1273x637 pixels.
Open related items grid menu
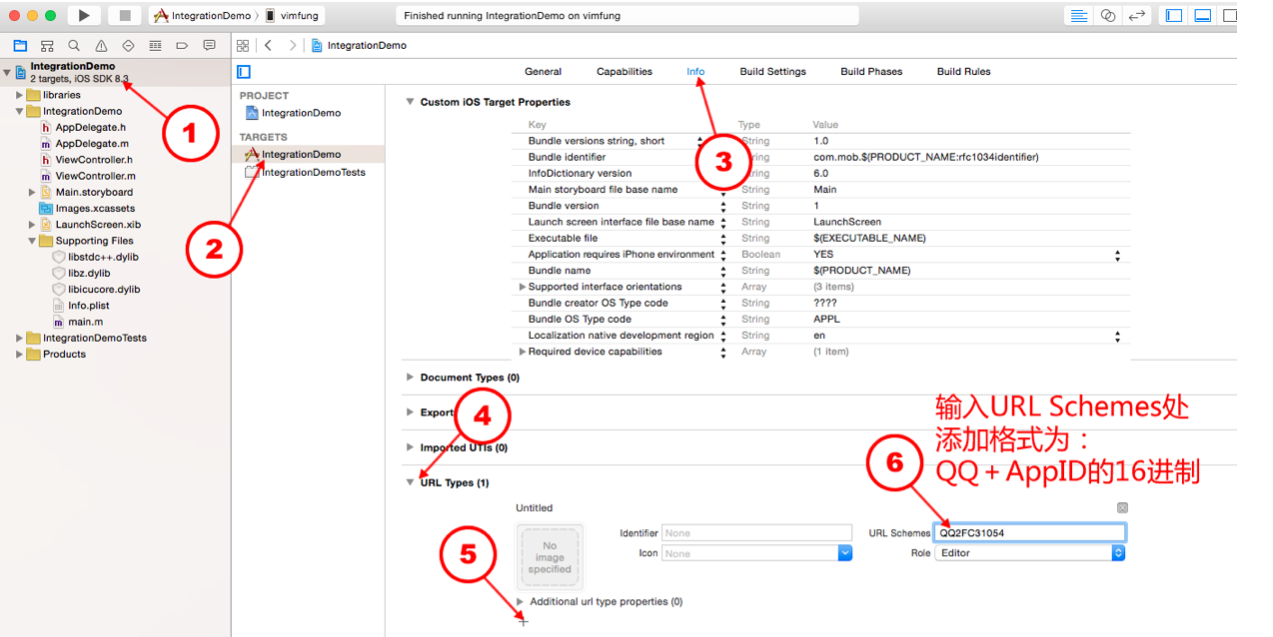[242, 45]
